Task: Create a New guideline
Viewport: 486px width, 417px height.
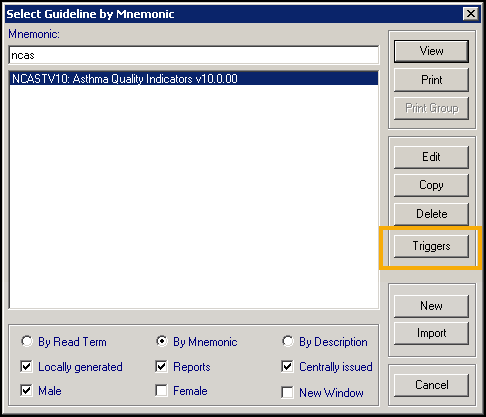Action: pyautogui.click(x=431, y=306)
